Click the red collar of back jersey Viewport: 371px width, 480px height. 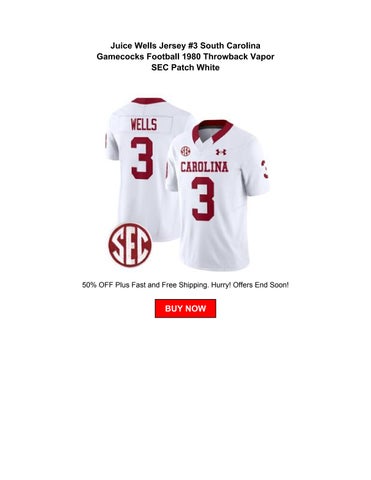149,101
